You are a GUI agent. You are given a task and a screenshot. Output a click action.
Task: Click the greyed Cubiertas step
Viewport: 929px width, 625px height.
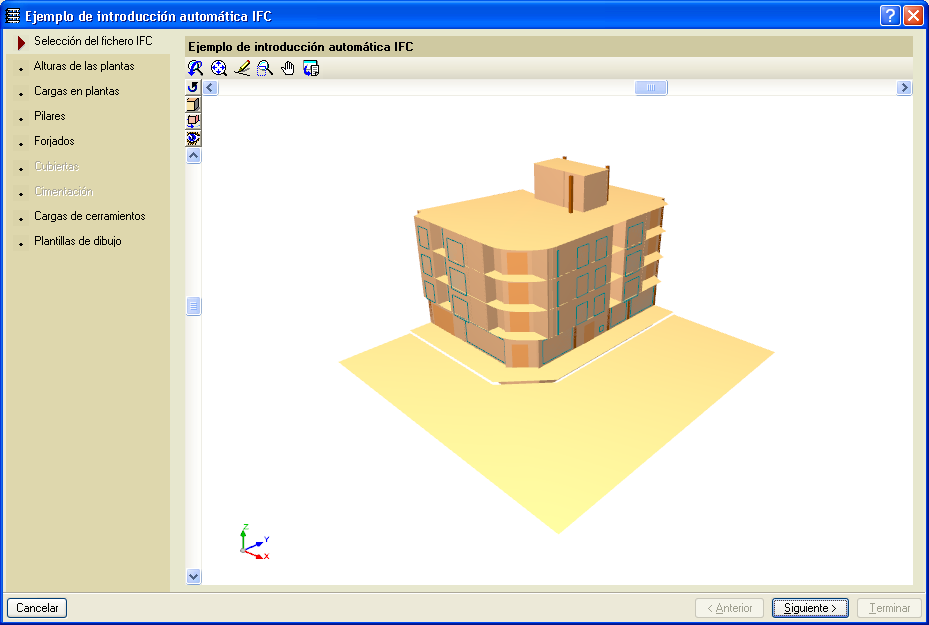coord(56,166)
